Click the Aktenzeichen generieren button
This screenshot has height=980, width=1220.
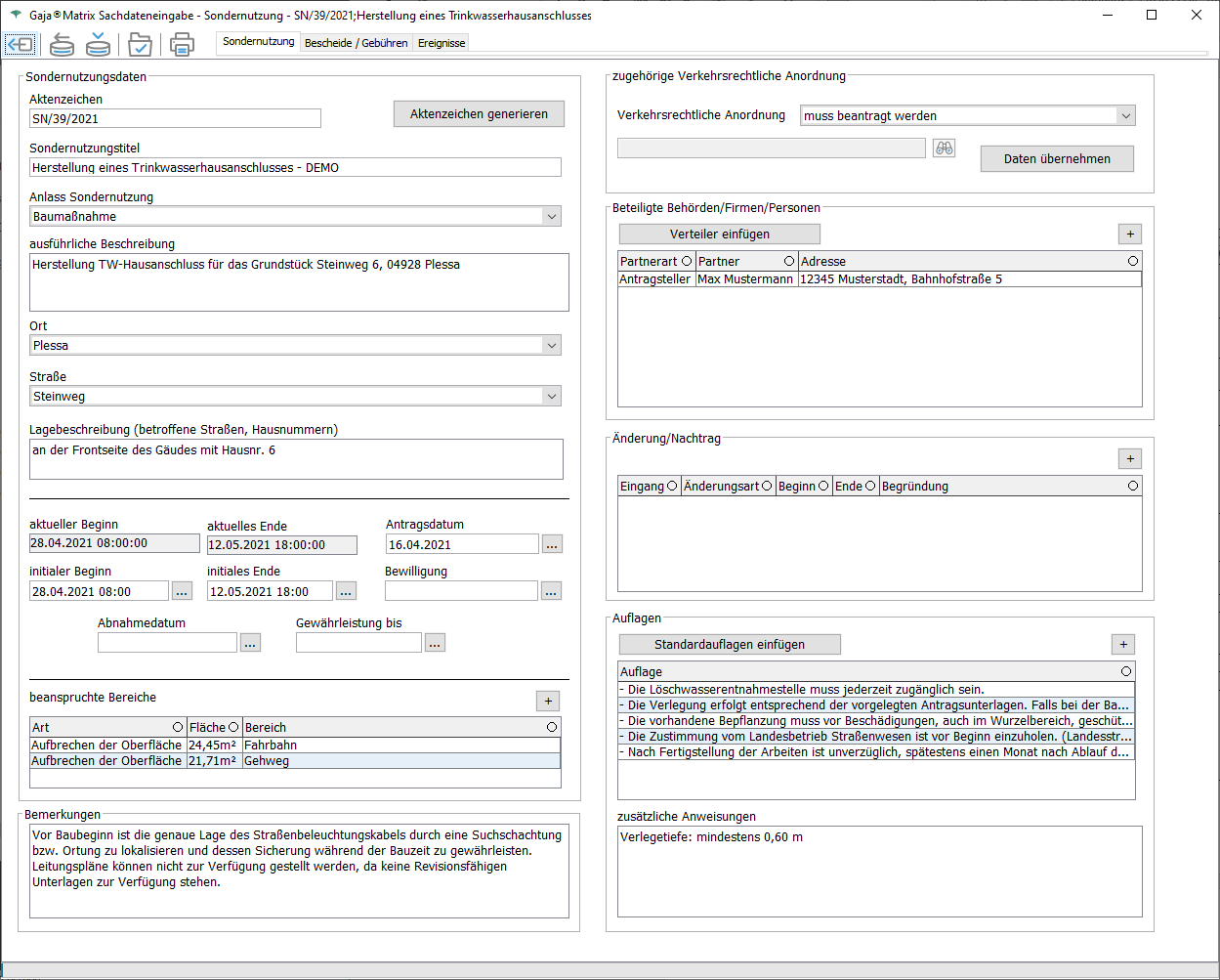click(479, 114)
